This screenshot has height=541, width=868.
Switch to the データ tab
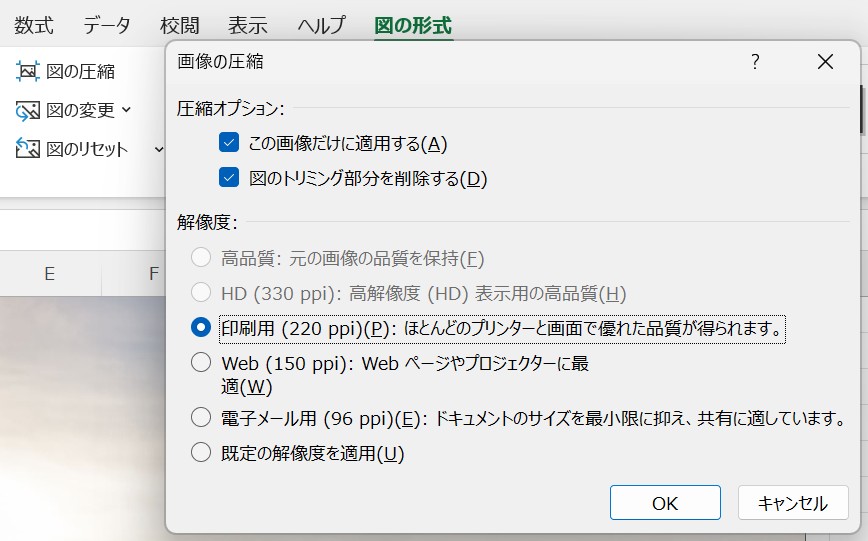107,24
